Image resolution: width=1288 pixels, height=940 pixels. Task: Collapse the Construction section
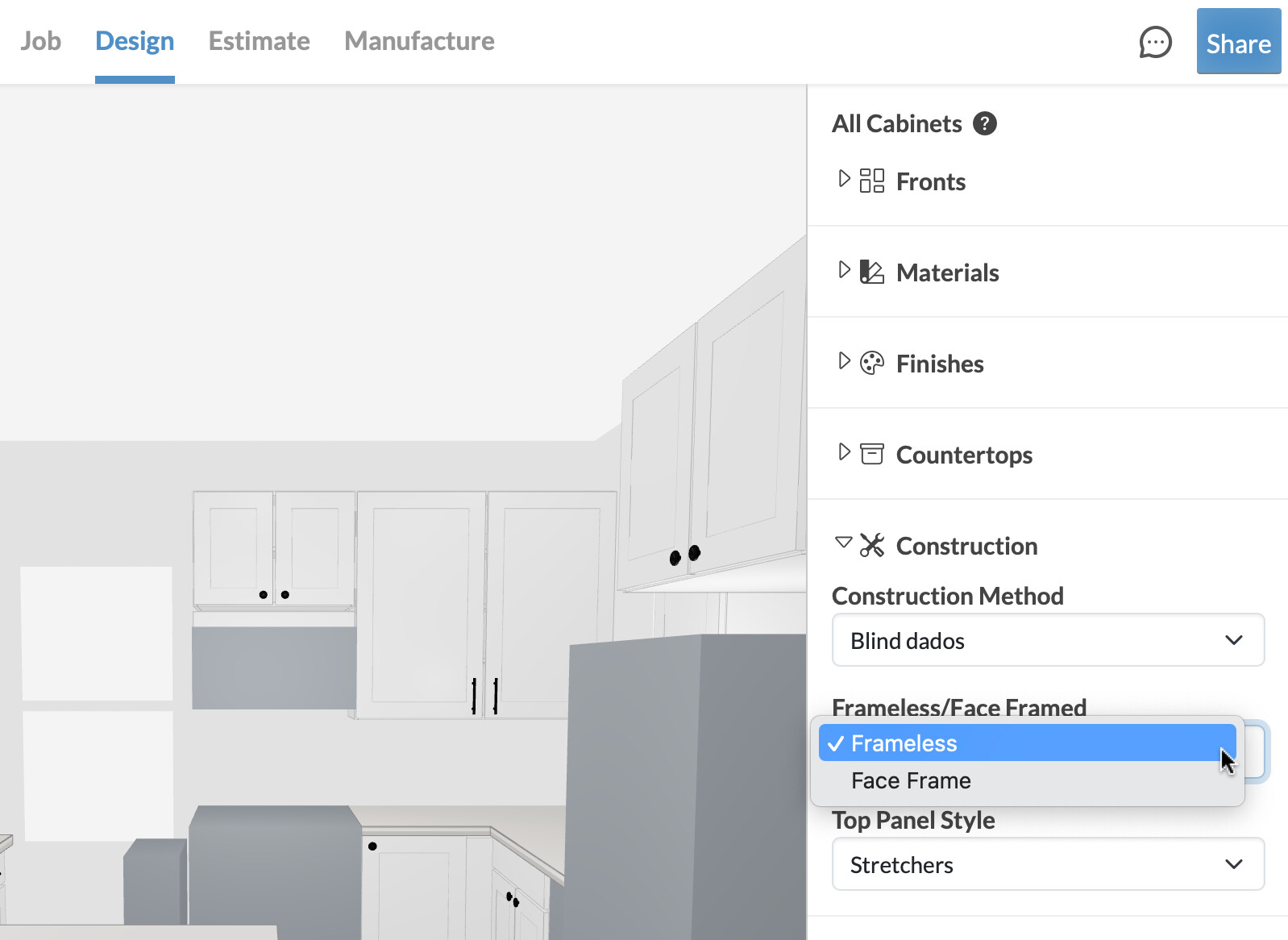pos(844,543)
